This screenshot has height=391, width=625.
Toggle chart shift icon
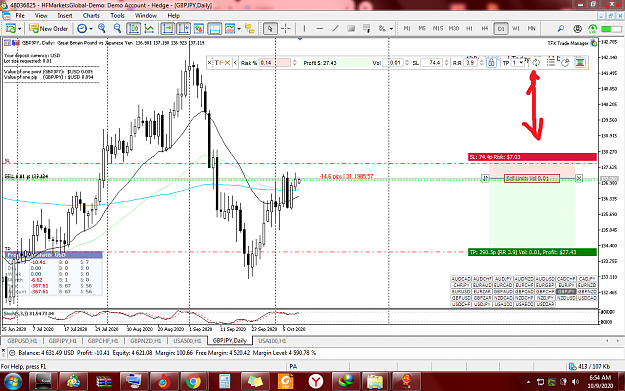[x=183, y=29]
